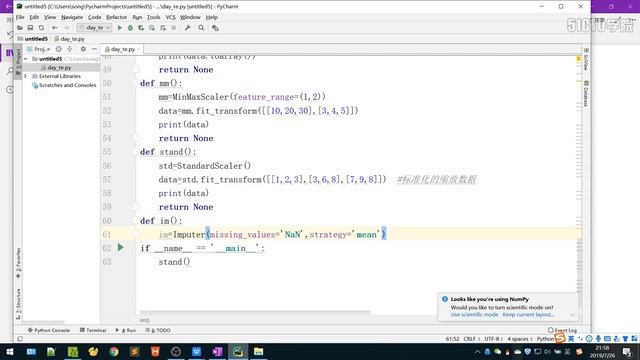
Task: Open the Navigate menu
Action: tap(72, 17)
